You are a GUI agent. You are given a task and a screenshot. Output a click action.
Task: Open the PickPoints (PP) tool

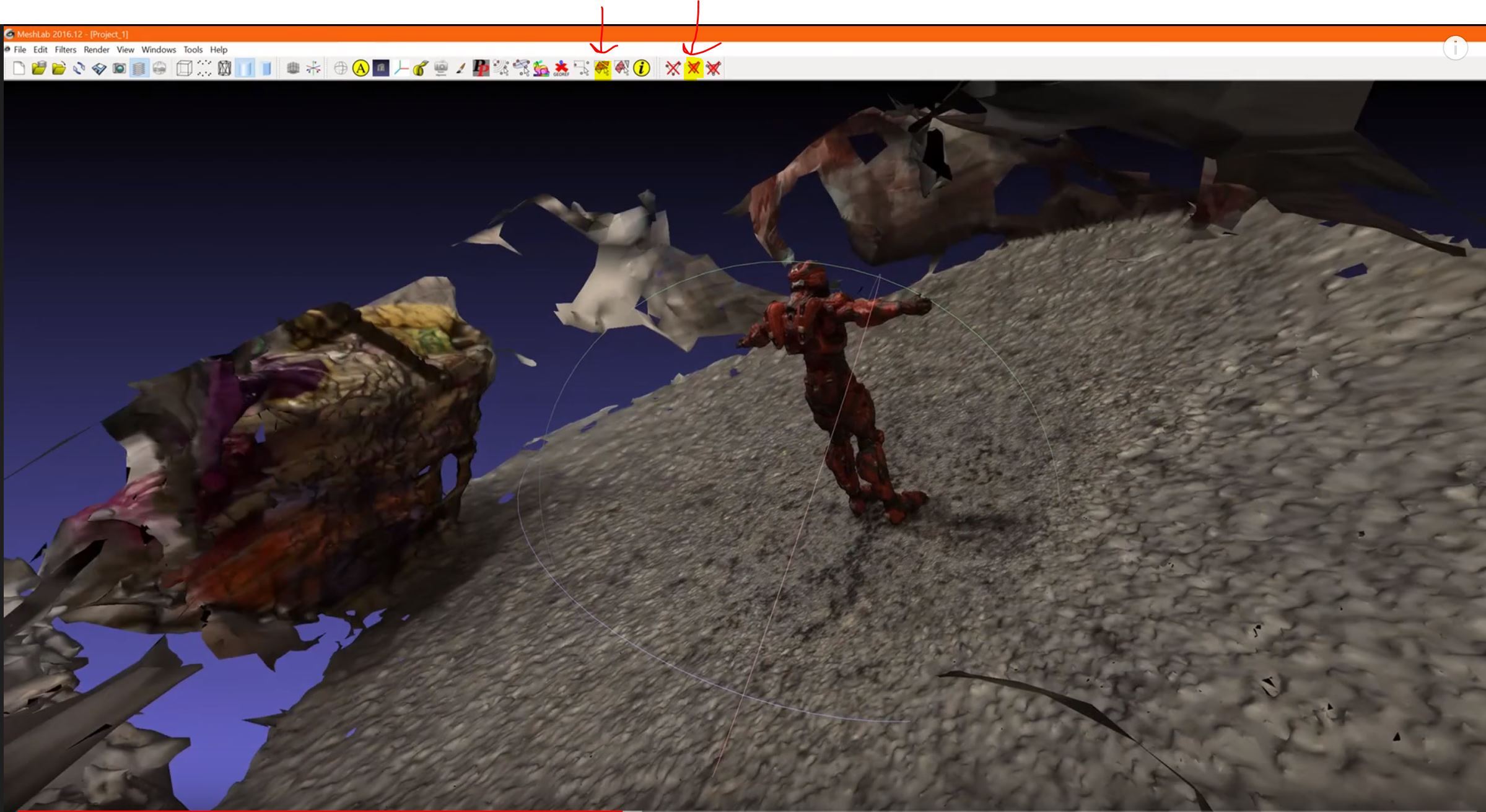pyautogui.click(x=481, y=68)
